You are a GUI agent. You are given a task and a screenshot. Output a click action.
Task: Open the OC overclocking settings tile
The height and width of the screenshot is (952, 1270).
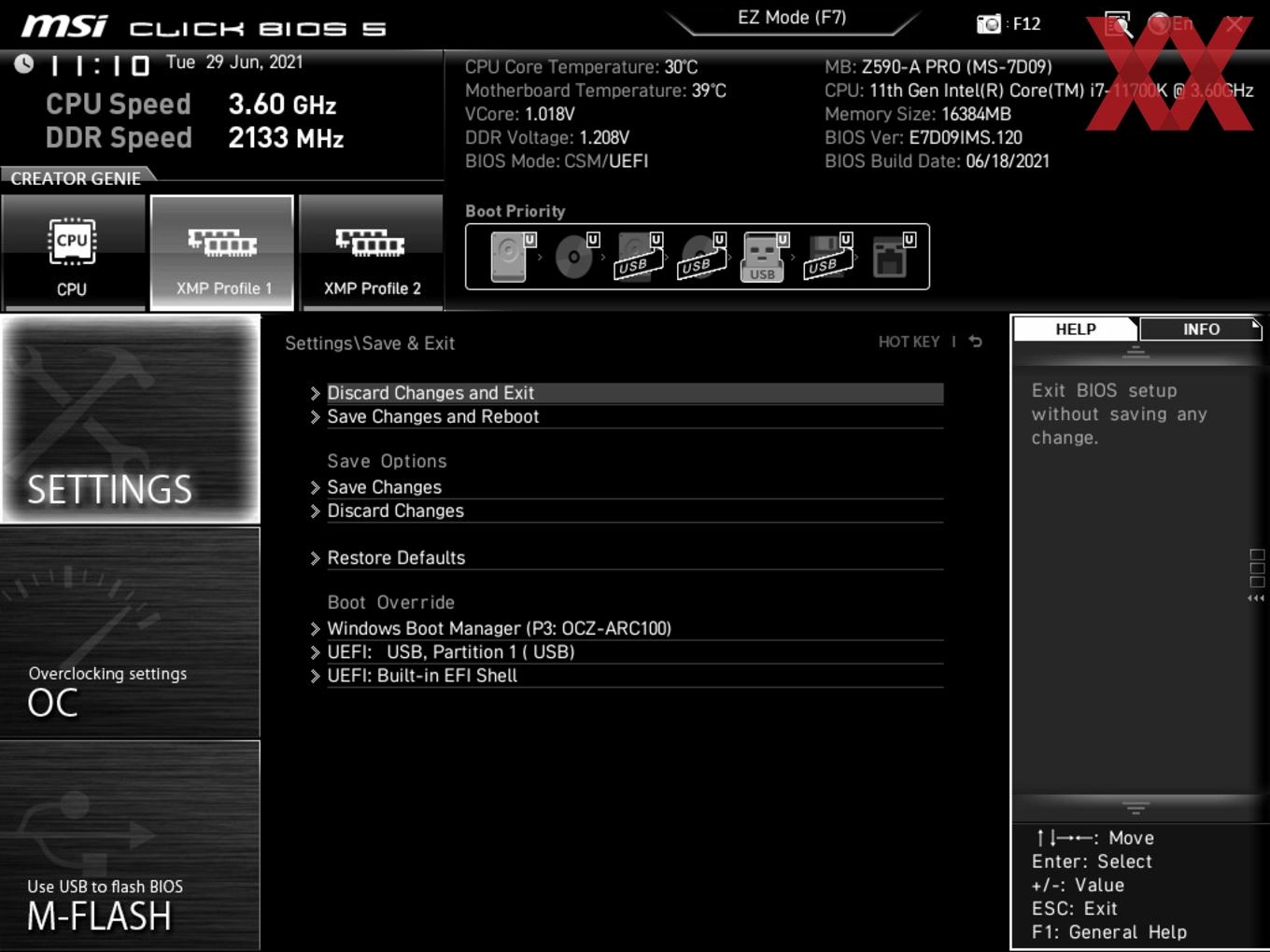point(131,633)
